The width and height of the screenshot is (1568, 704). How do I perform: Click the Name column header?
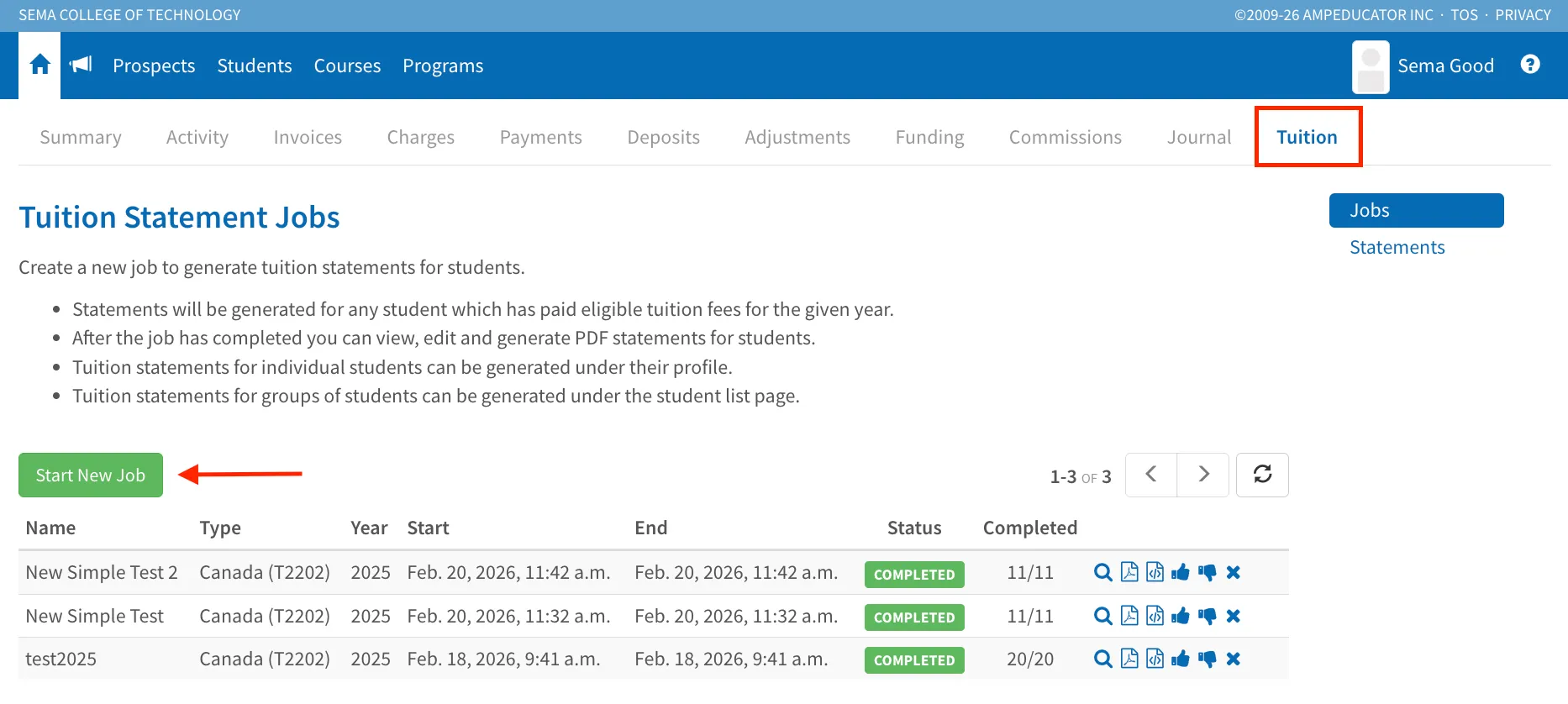coord(50,528)
